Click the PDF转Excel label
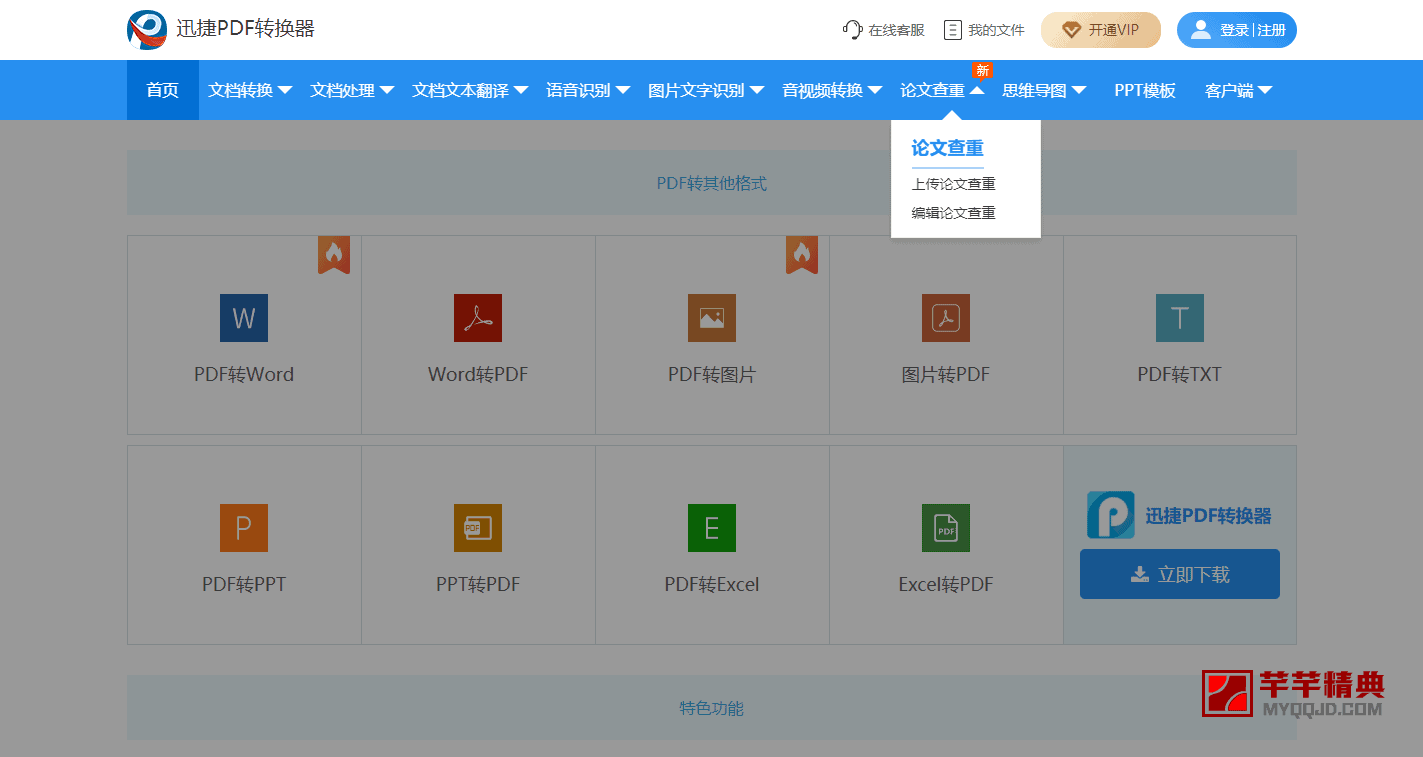This screenshot has height=757, width=1423. (712, 585)
